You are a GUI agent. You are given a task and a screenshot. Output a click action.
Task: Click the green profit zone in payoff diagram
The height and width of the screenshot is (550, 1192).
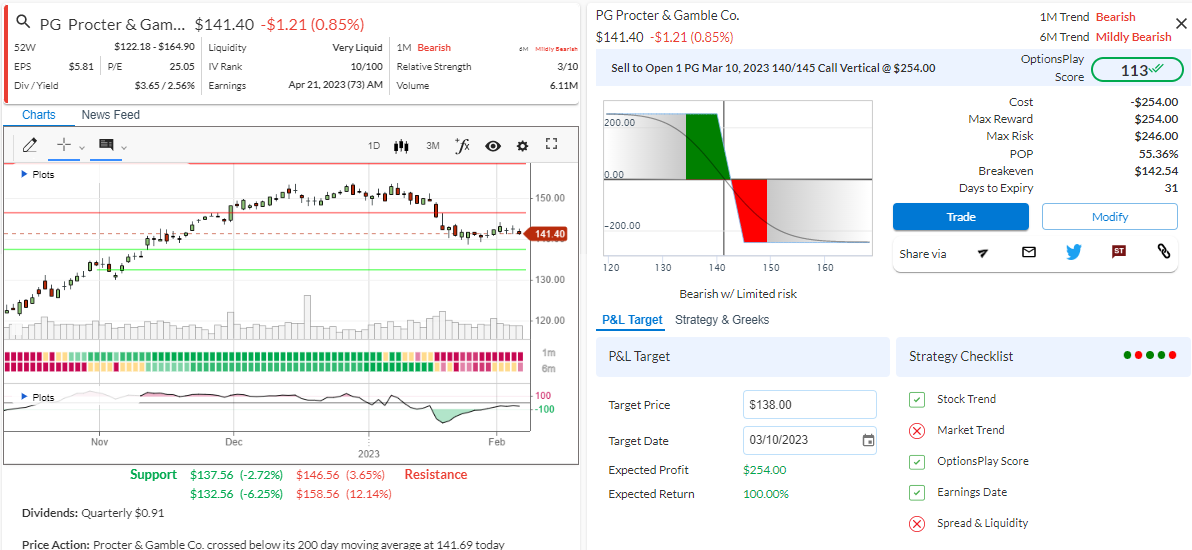(707, 146)
